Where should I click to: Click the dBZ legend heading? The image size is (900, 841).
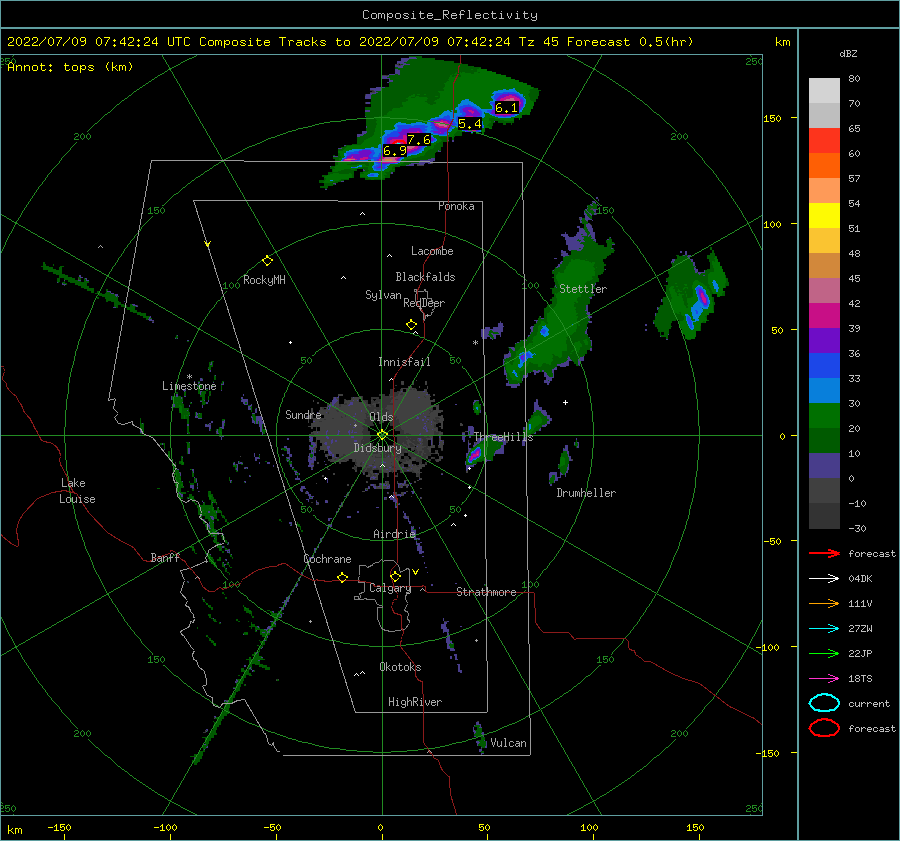pyautogui.click(x=848, y=53)
